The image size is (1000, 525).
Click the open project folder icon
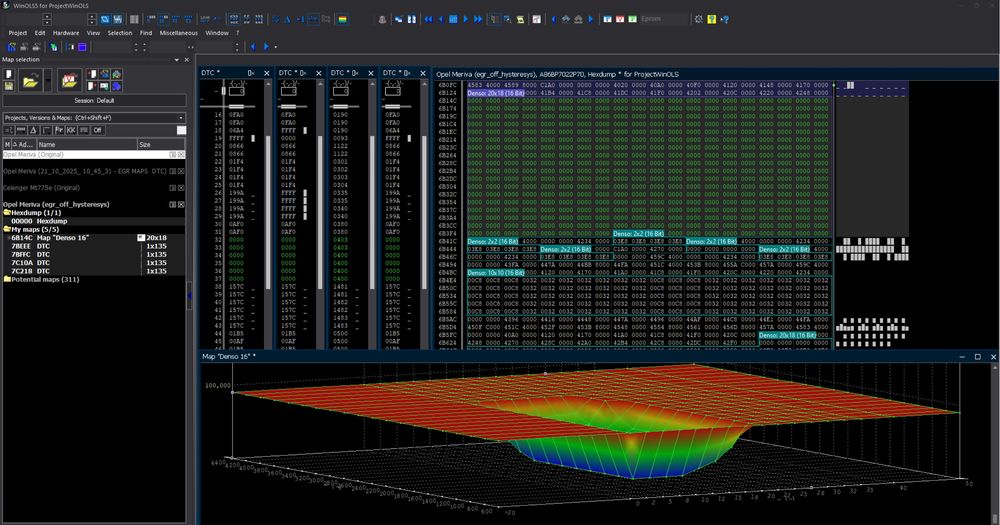31,81
